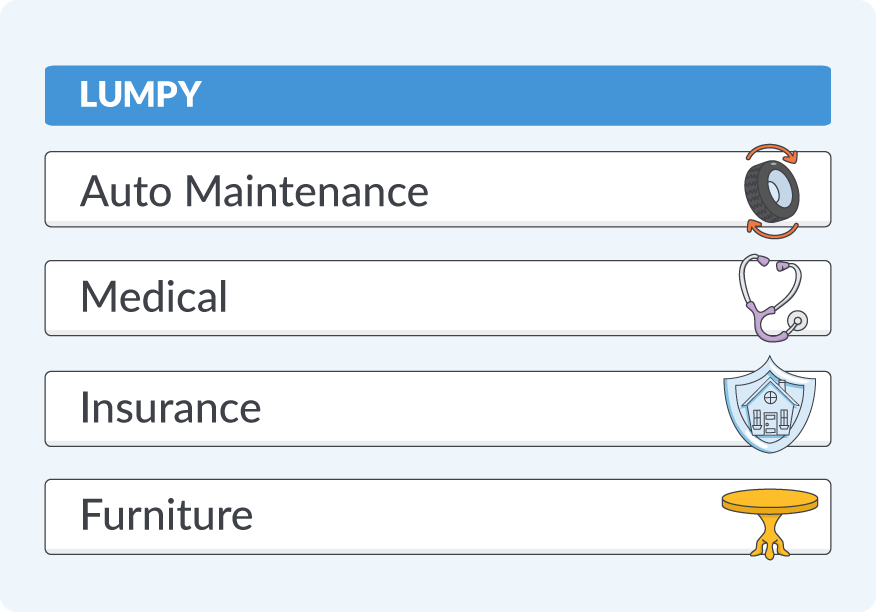This screenshot has width=876, height=612.
Task: Click the "LUMPY" heading text
Action: click(140, 96)
